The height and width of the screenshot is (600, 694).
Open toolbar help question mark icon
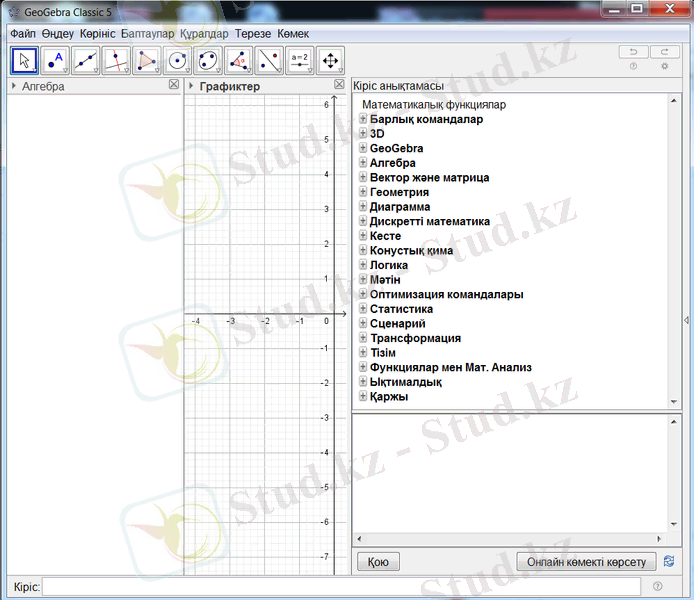tap(633, 66)
